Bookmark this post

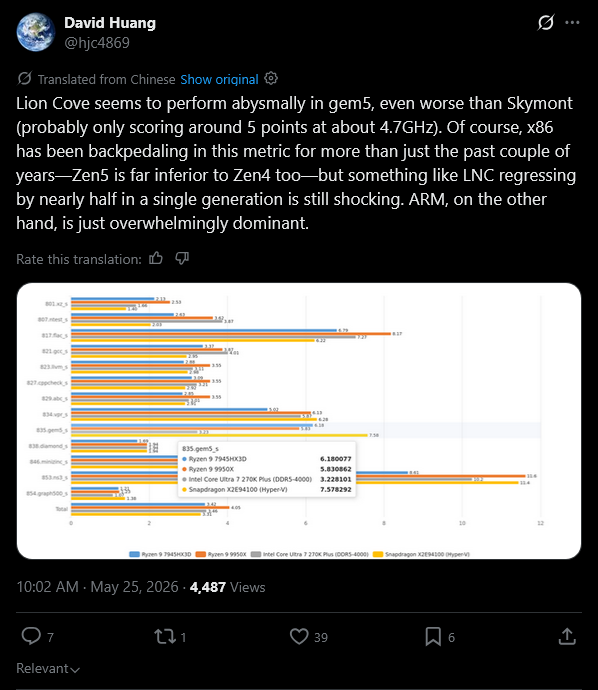(x=433, y=637)
